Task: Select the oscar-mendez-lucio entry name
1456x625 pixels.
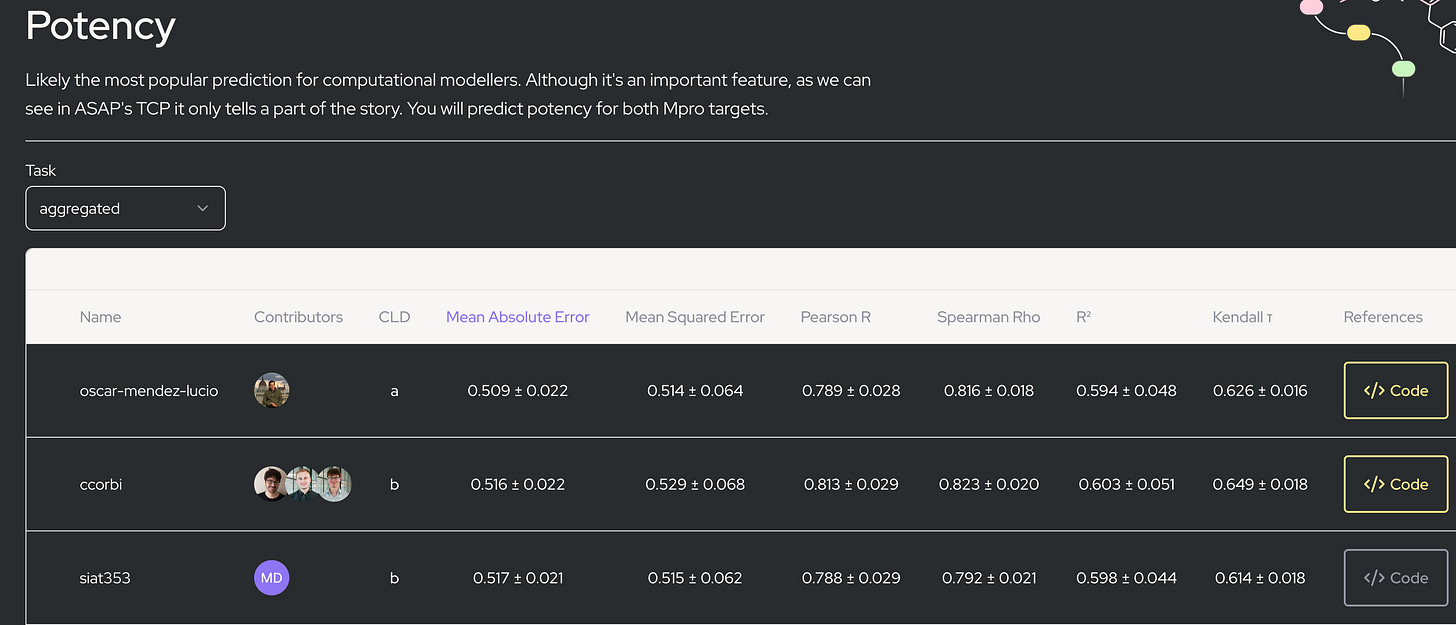Action: (148, 390)
